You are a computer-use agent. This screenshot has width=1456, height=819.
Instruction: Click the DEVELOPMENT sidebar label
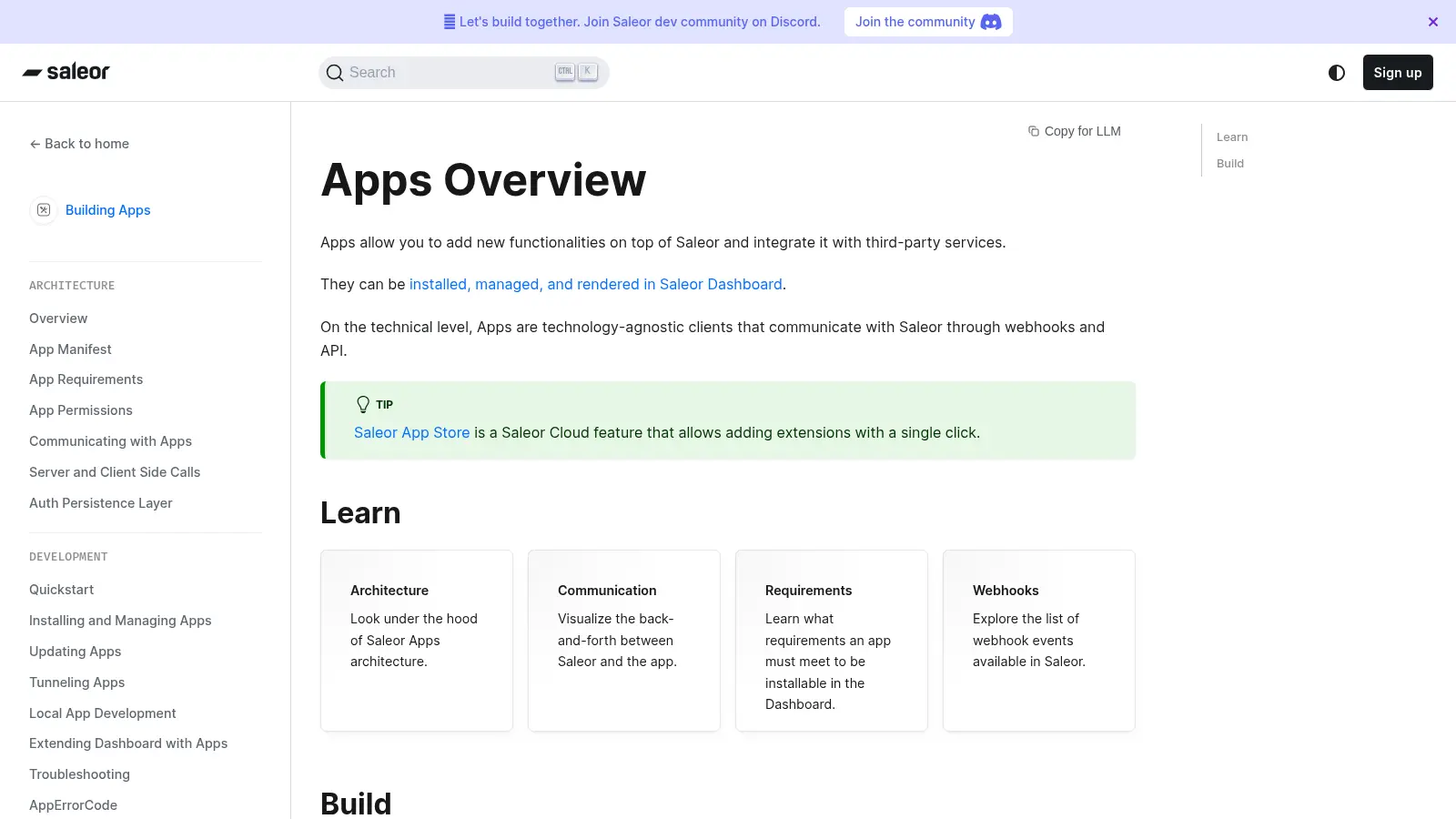coord(68,557)
